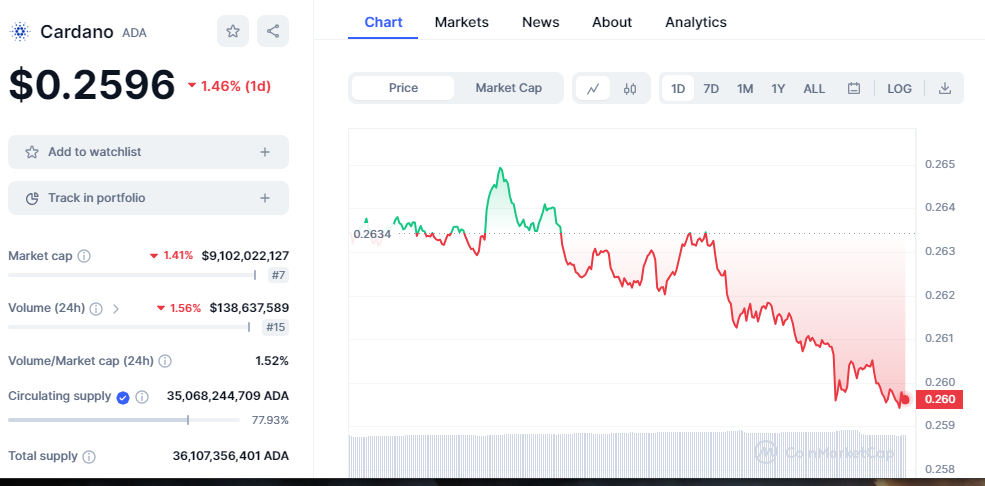
Task: Open the share icon button
Action: coord(273,31)
